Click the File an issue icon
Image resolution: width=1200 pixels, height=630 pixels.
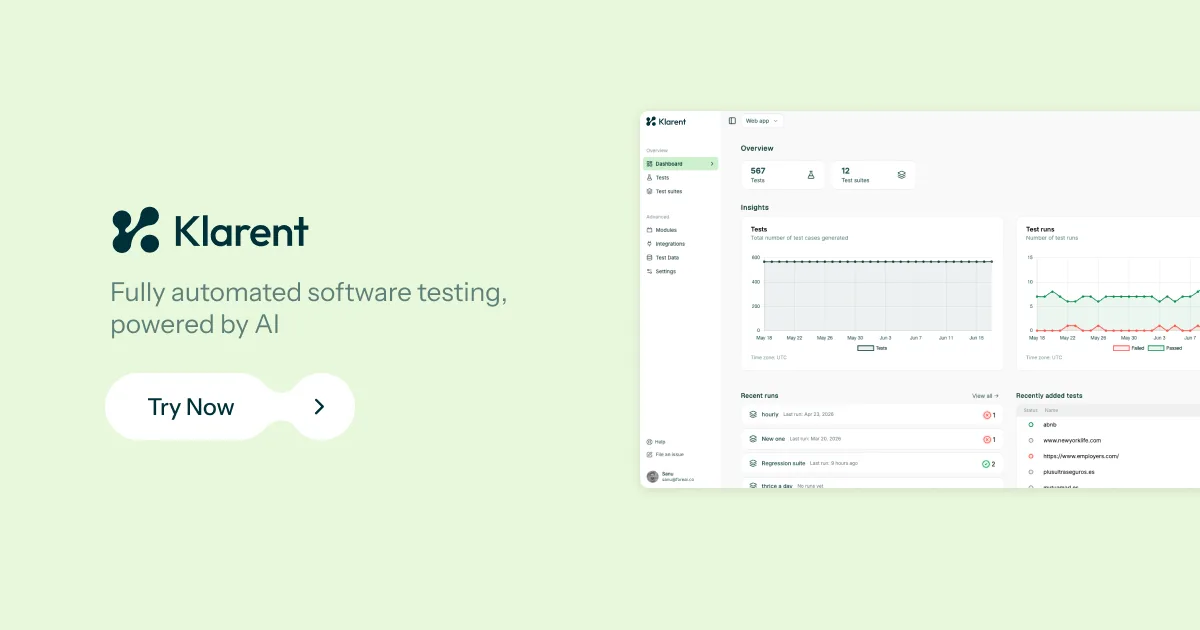coord(649,454)
